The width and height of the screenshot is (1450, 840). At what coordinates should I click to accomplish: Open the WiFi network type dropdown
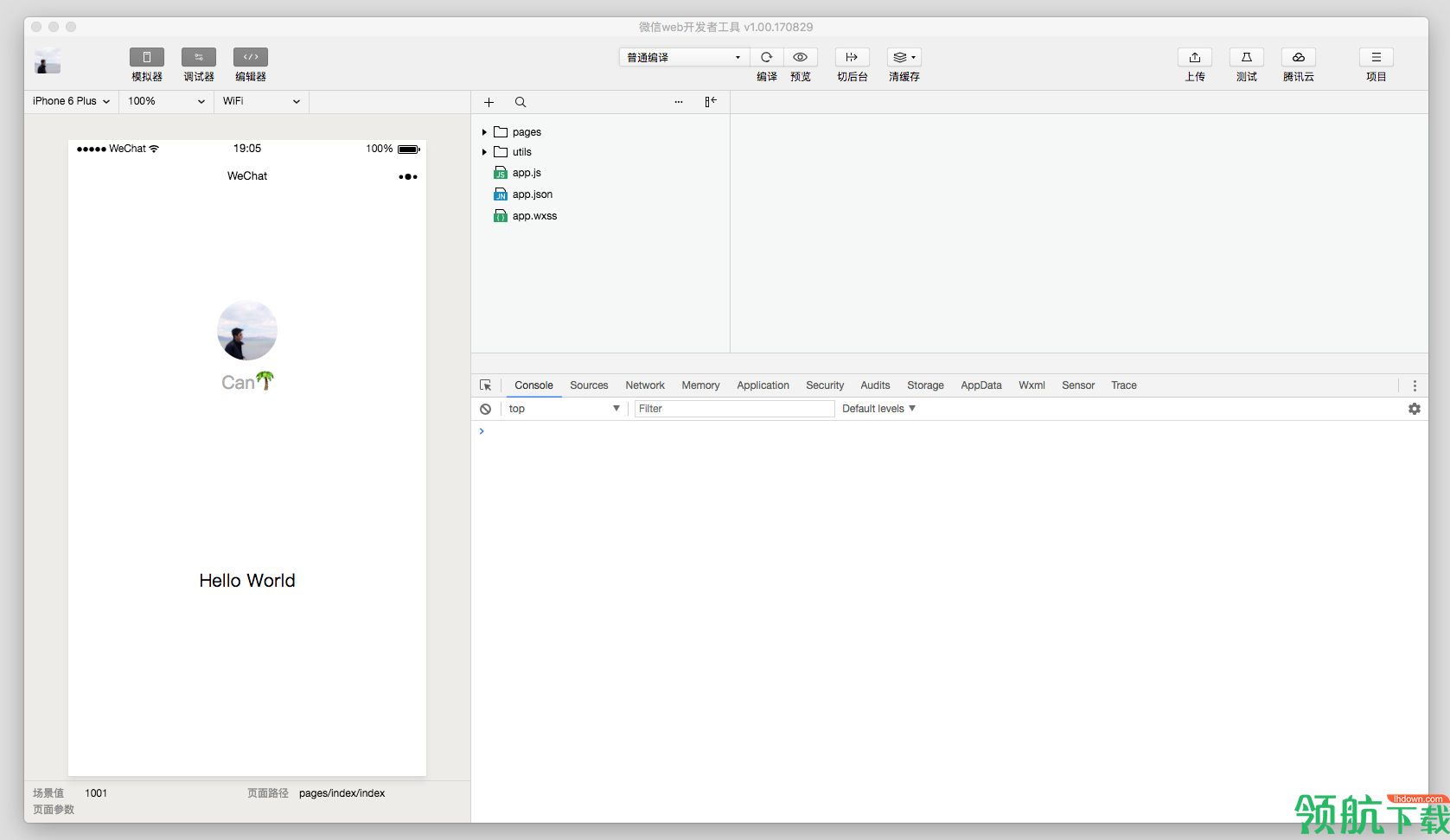tap(262, 101)
